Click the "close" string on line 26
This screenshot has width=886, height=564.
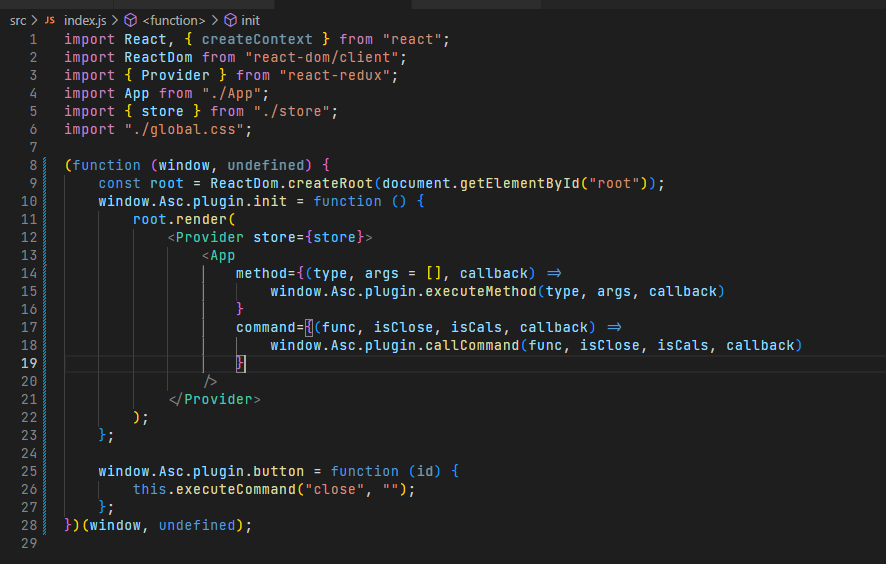tap(335, 489)
